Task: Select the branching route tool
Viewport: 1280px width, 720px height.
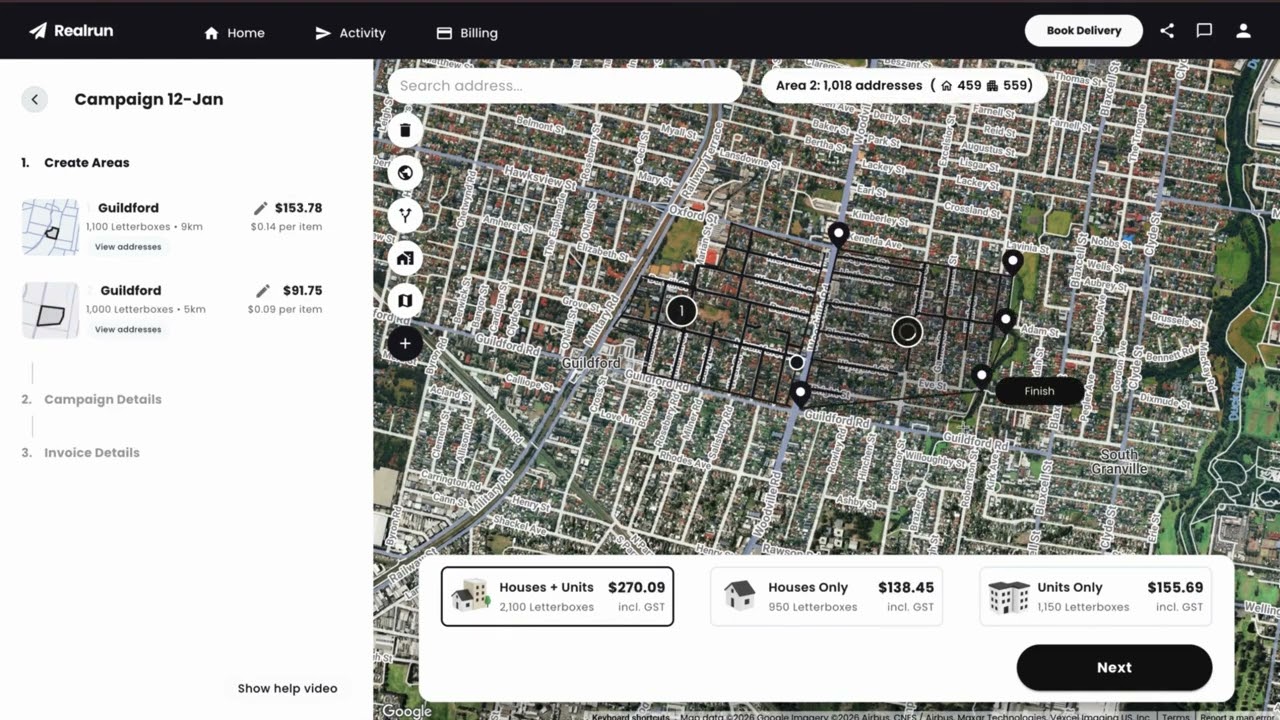Action: tap(405, 215)
